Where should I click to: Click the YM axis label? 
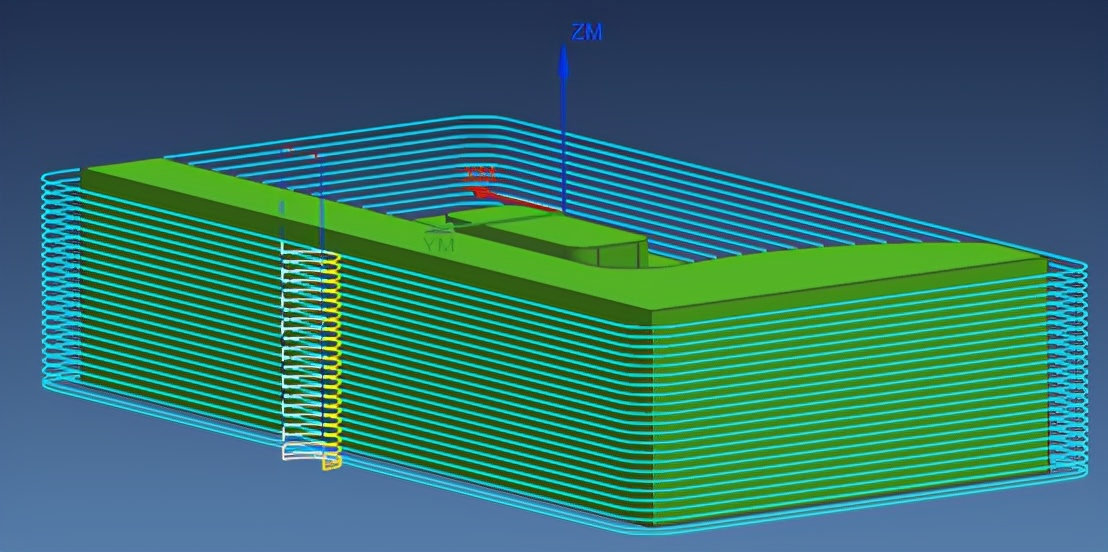(438, 245)
